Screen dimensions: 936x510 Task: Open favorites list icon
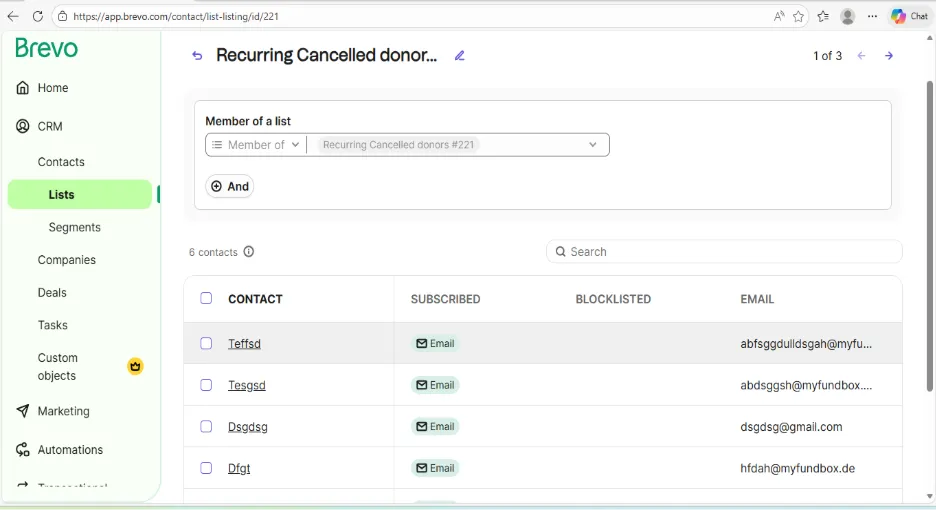[823, 17]
